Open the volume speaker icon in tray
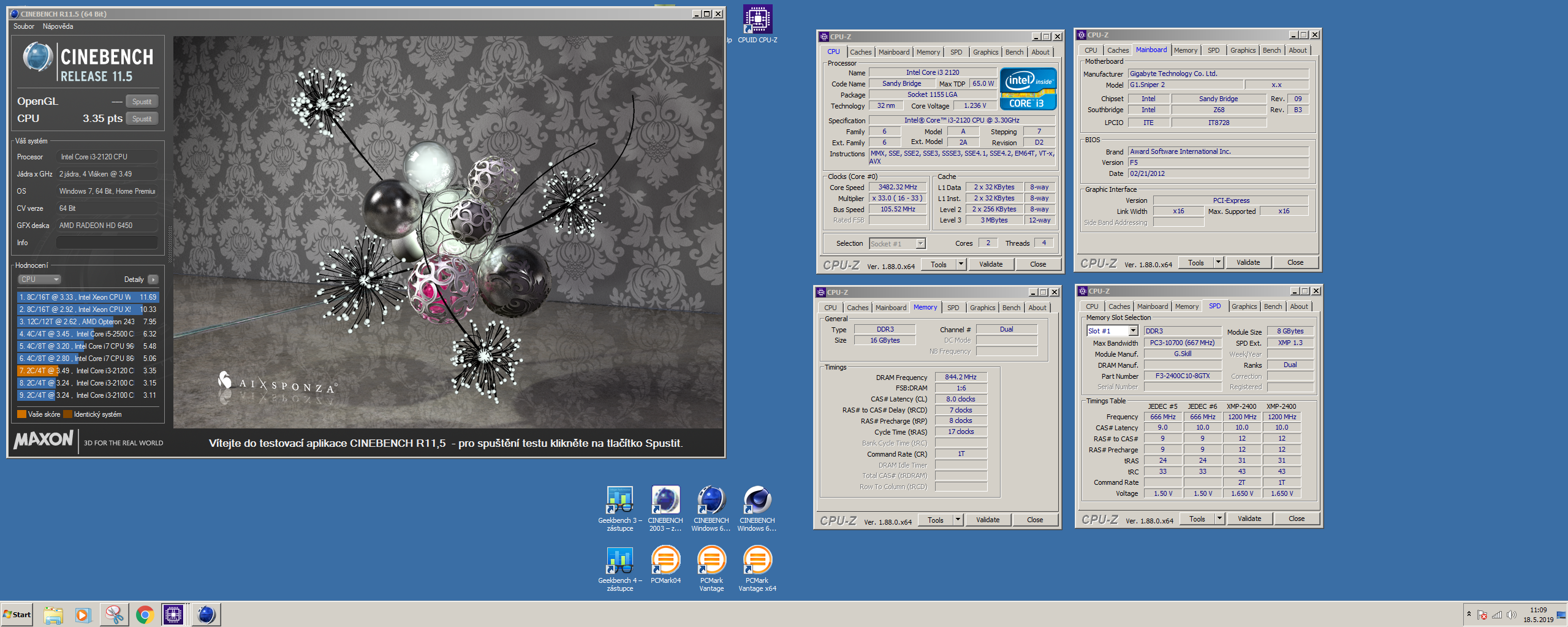 click(1512, 615)
